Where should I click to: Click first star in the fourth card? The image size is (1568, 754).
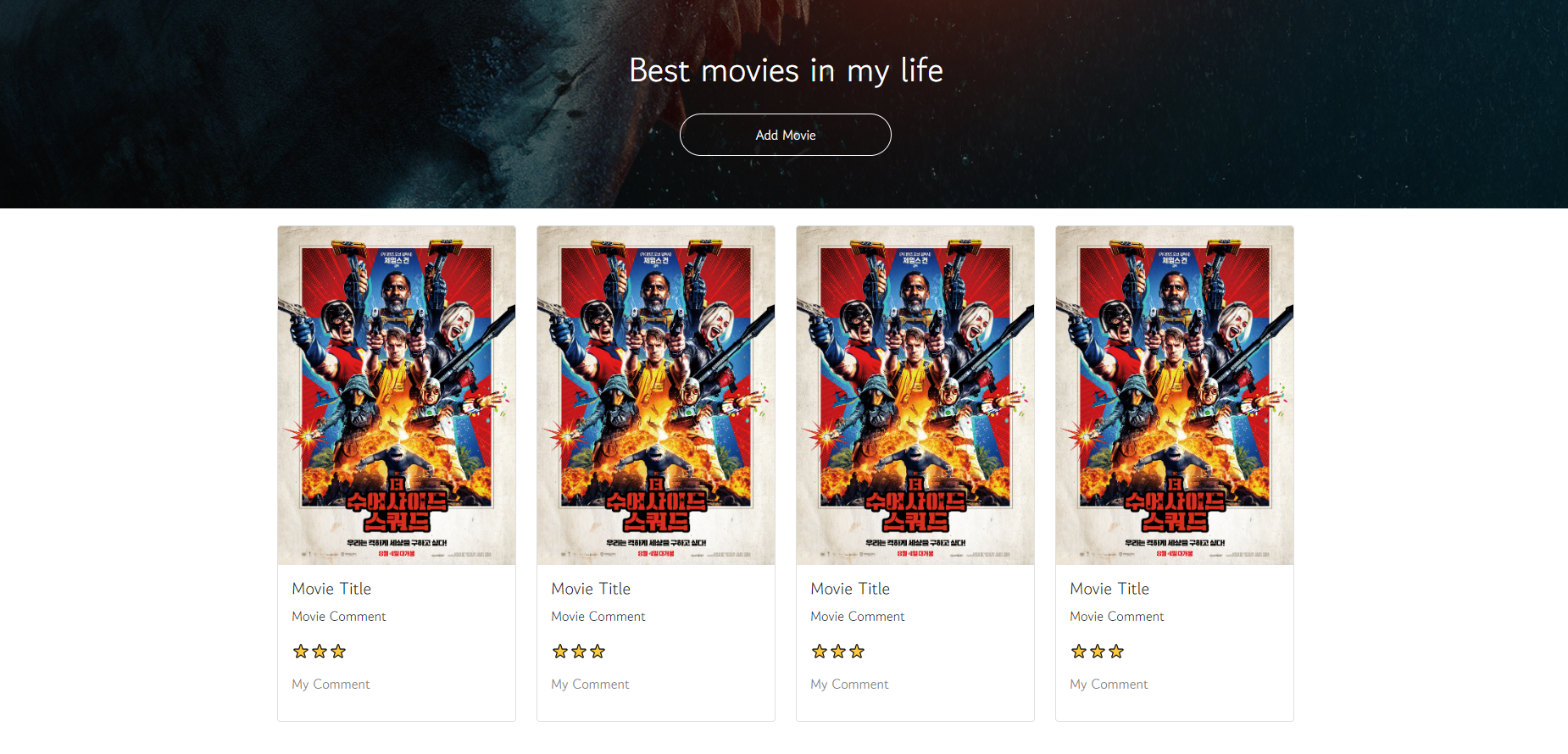click(1079, 651)
